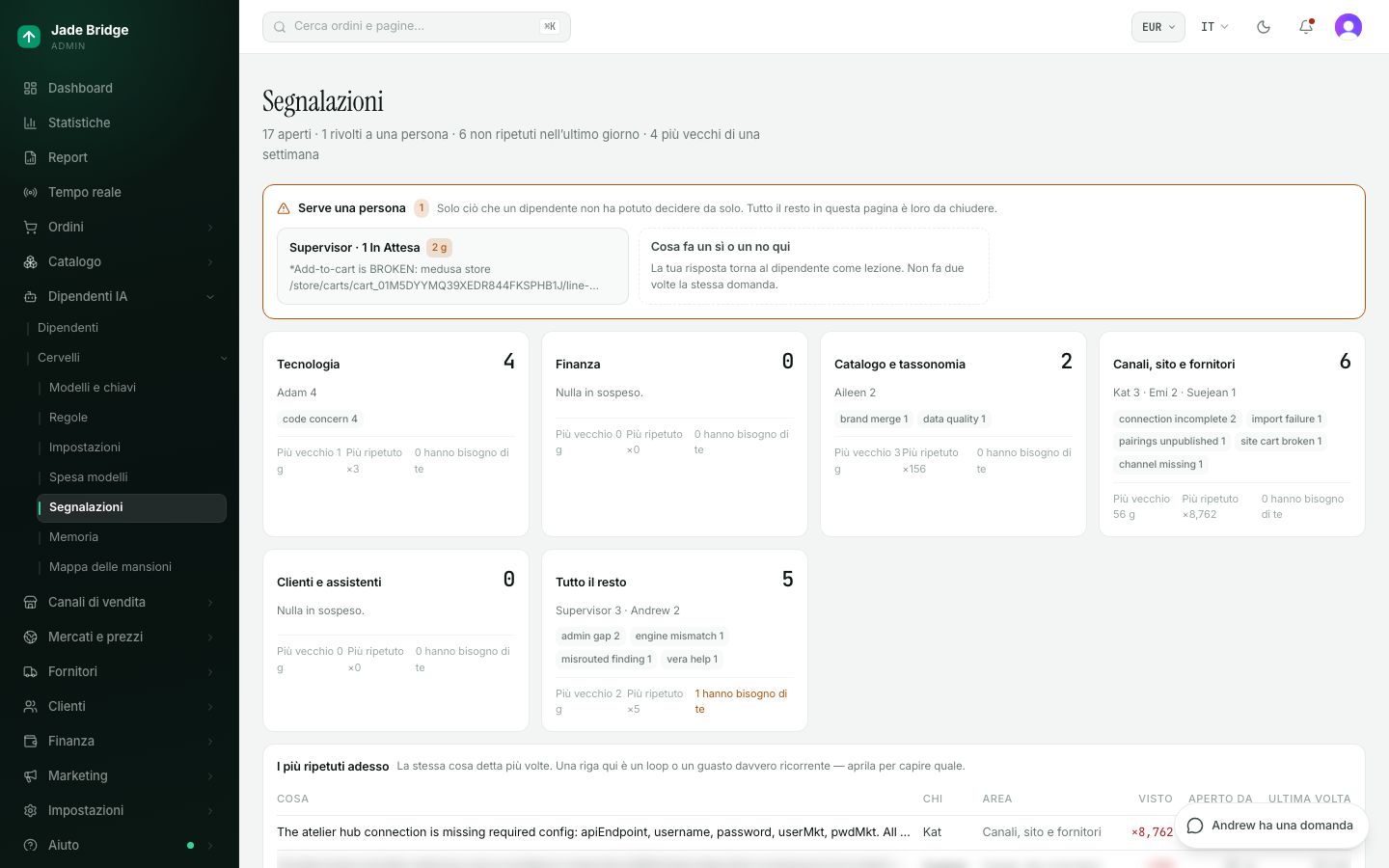The width and height of the screenshot is (1389, 868).
Task: Open the Supervisor In Attesa card
Action: [x=452, y=266]
